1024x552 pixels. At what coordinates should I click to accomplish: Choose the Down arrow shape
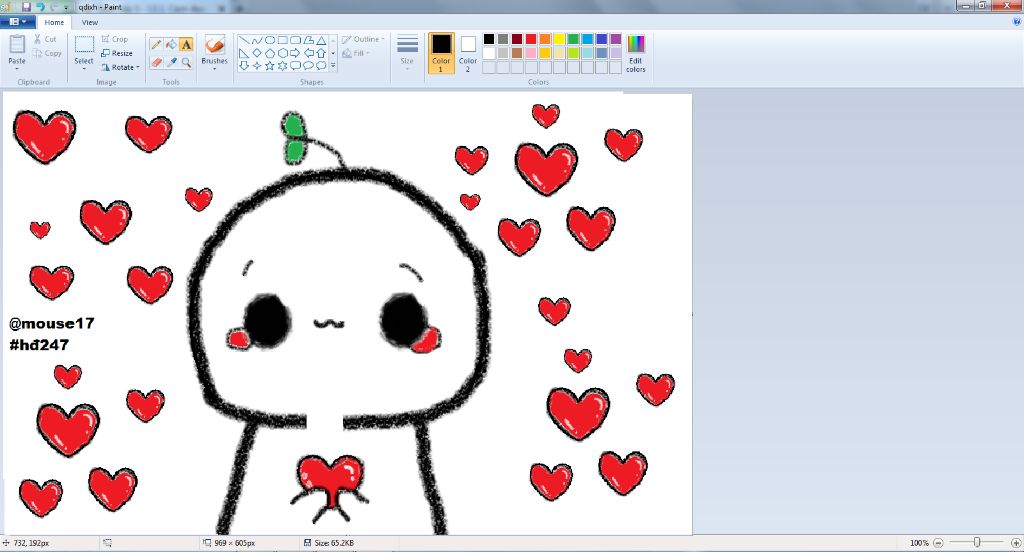pyautogui.click(x=244, y=65)
